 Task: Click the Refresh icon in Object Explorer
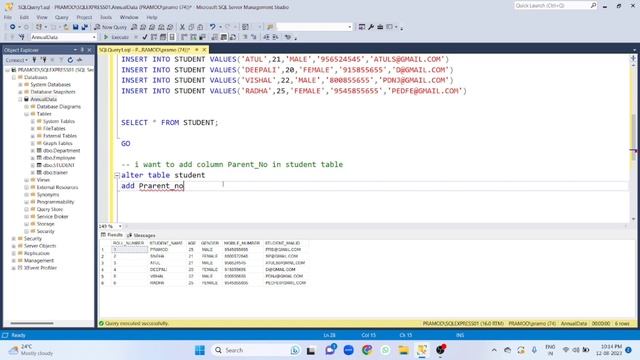[x=70, y=60]
